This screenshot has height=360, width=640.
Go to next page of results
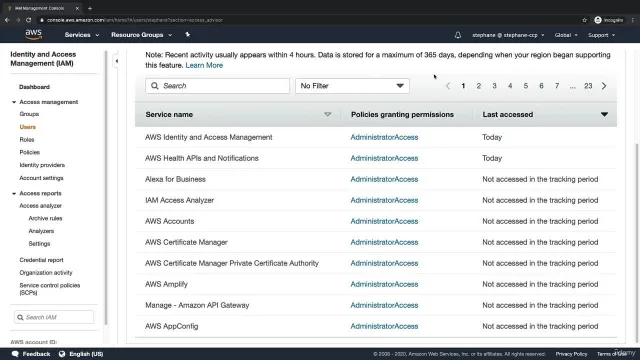pyautogui.click(x=604, y=86)
